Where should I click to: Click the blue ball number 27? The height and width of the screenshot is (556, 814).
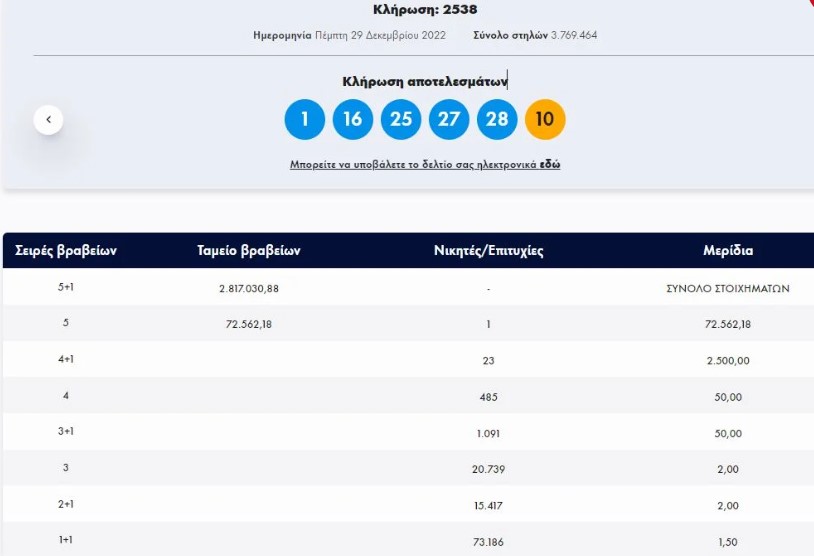click(449, 120)
